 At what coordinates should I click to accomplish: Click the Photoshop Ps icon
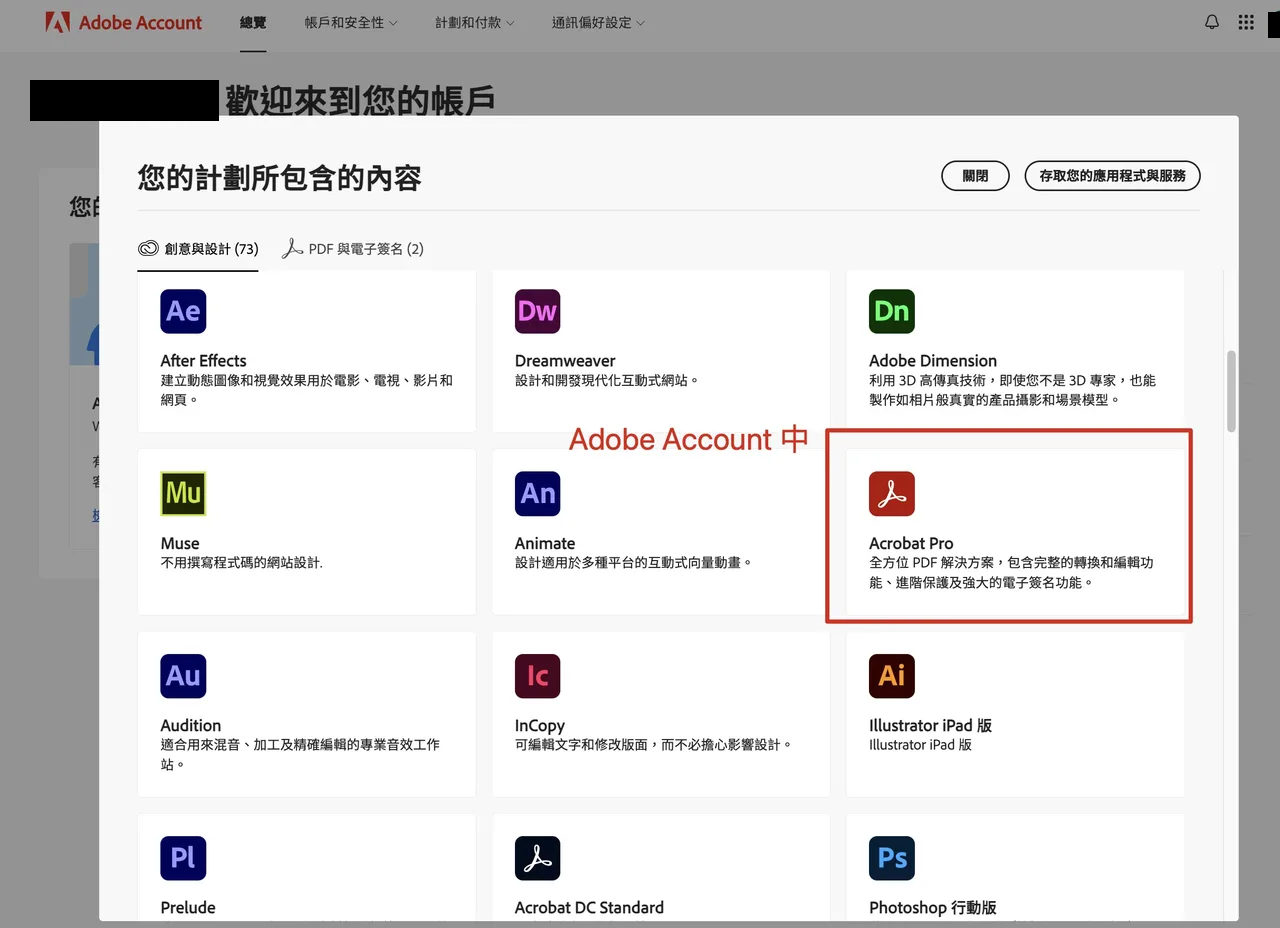(x=891, y=858)
